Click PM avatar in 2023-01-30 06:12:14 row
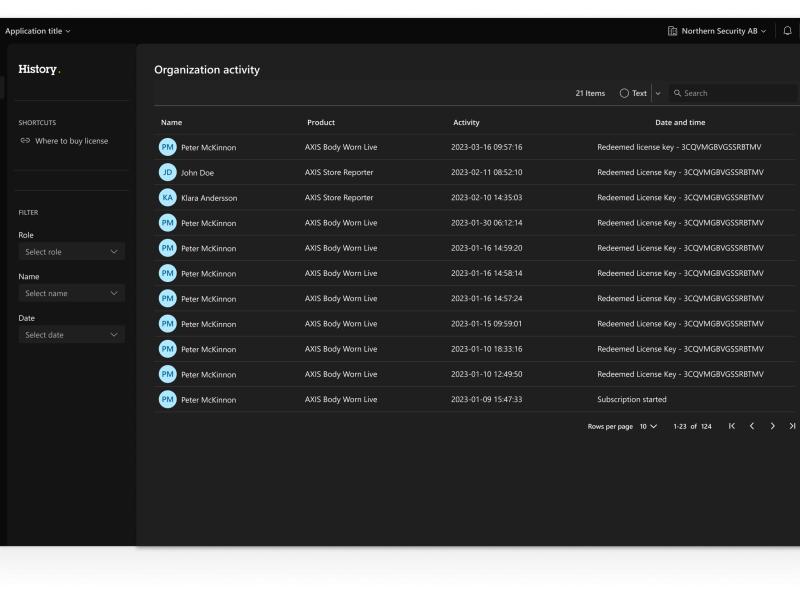The width and height of the screenshot is (800, 600). pyautogui.click(x=167, y=223)
